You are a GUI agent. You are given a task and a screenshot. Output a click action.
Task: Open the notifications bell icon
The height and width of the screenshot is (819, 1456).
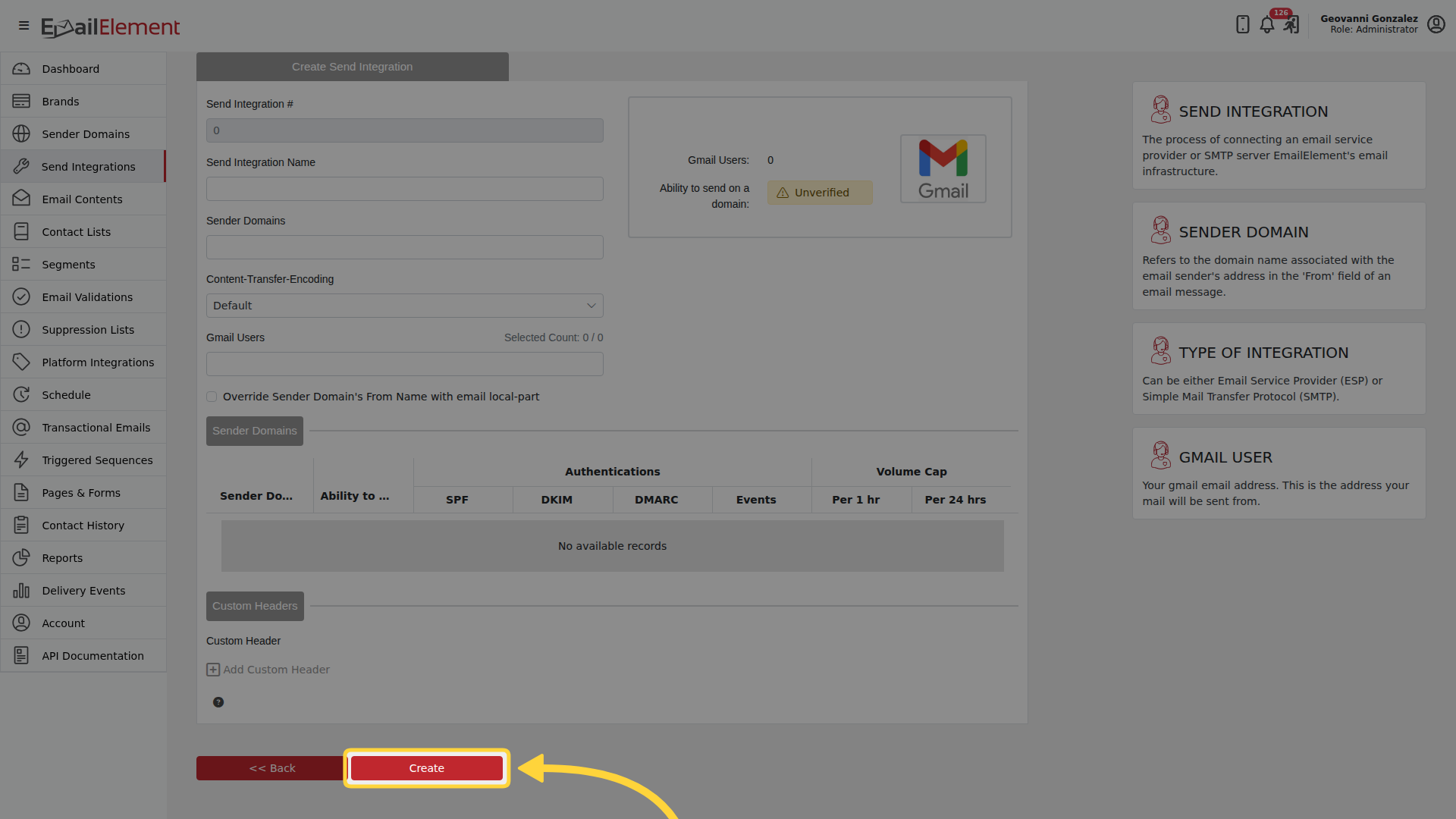pyautogui.click(x=1267, y=25)
